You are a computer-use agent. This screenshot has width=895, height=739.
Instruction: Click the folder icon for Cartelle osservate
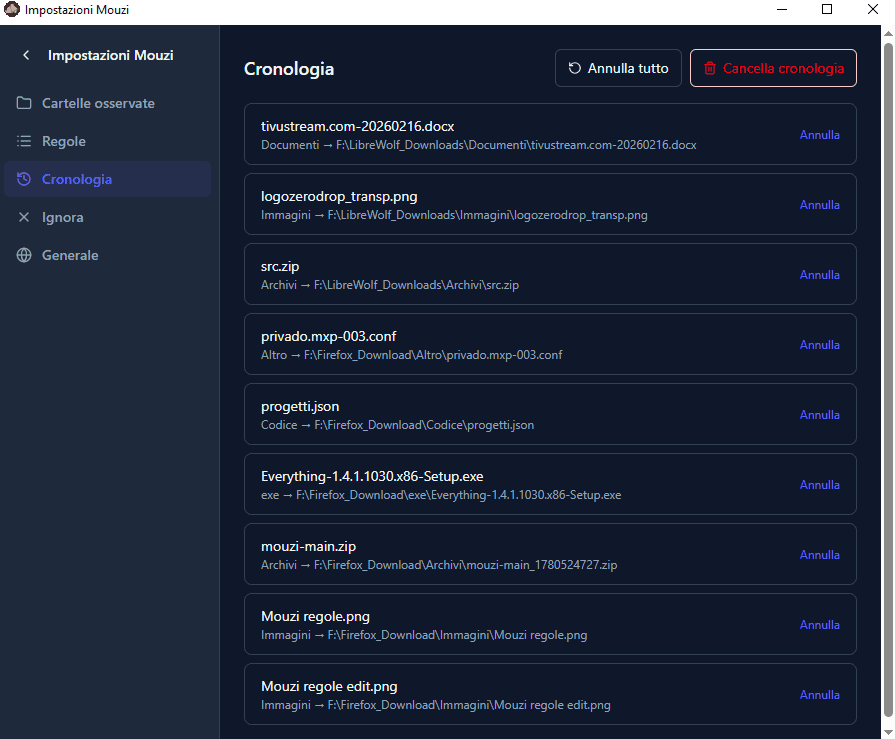pyautogui.click(x=24, y=103)
